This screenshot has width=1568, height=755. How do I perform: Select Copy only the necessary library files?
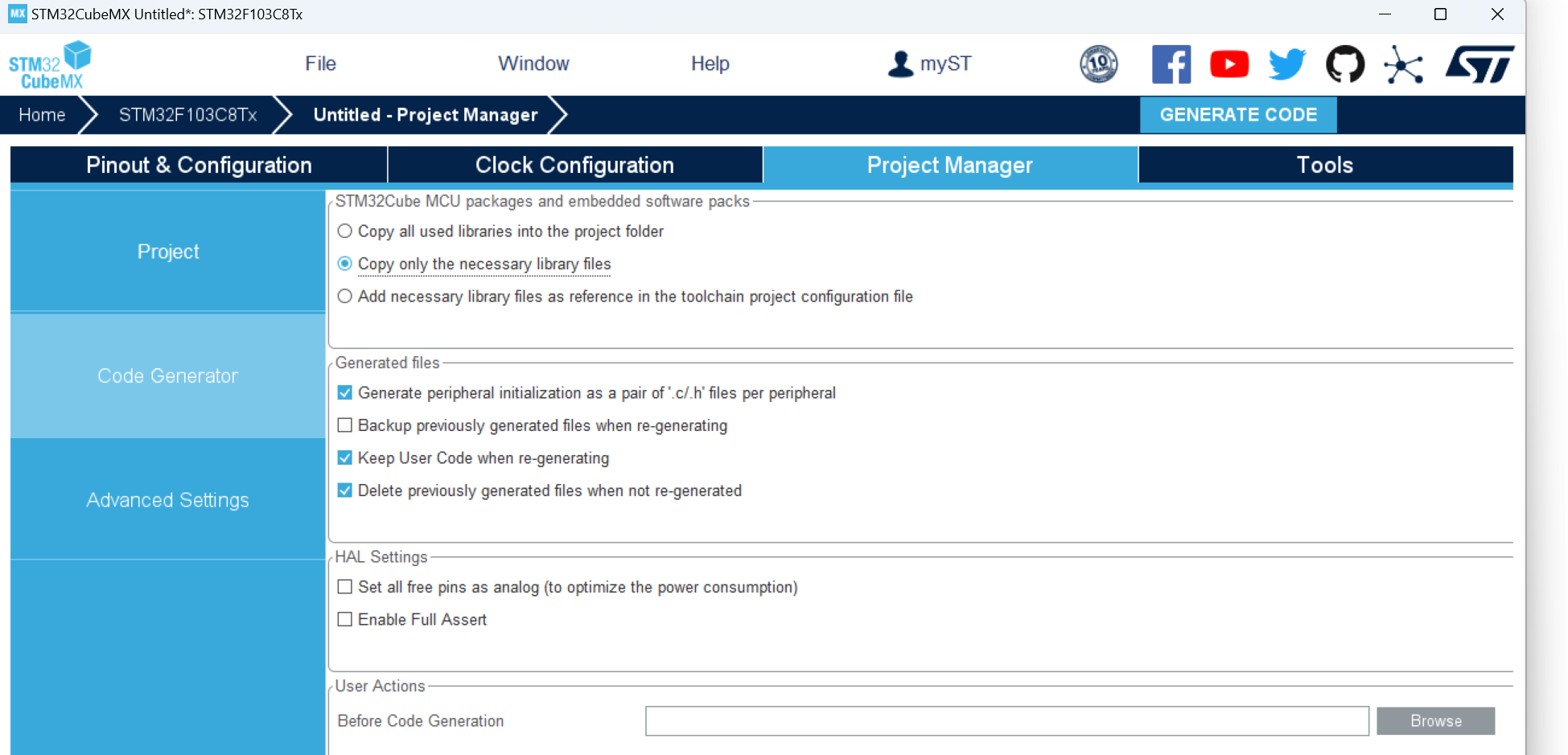345,264
